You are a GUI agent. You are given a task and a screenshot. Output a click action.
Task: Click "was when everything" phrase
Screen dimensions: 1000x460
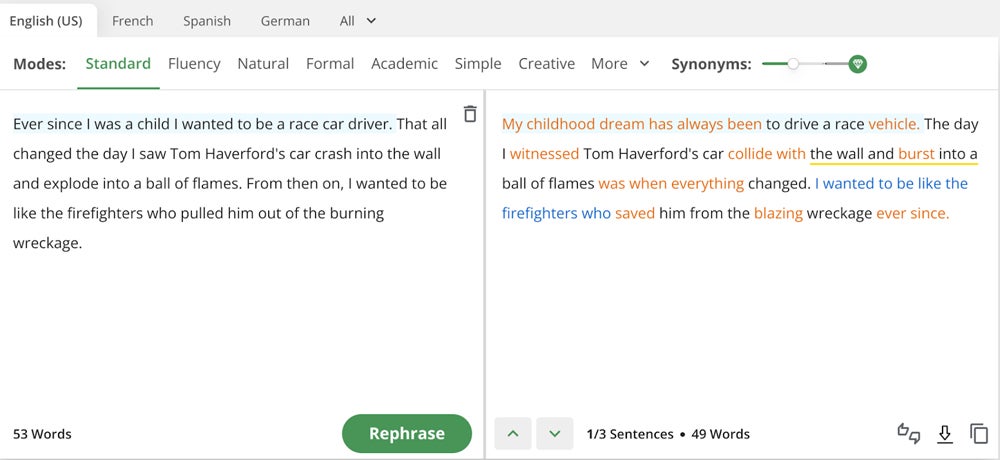tap(671, 184)
